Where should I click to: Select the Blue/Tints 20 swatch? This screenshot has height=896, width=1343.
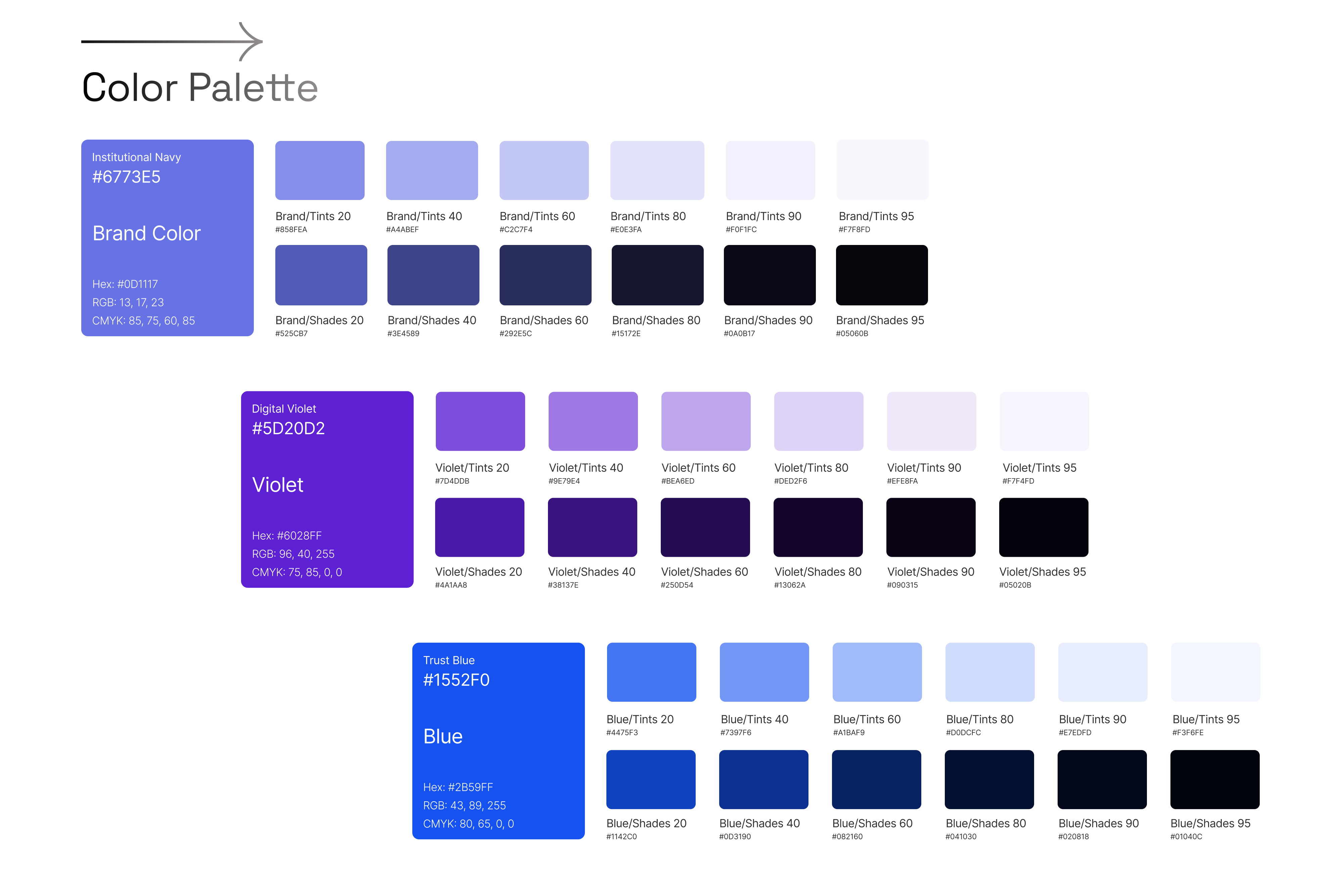651,672
